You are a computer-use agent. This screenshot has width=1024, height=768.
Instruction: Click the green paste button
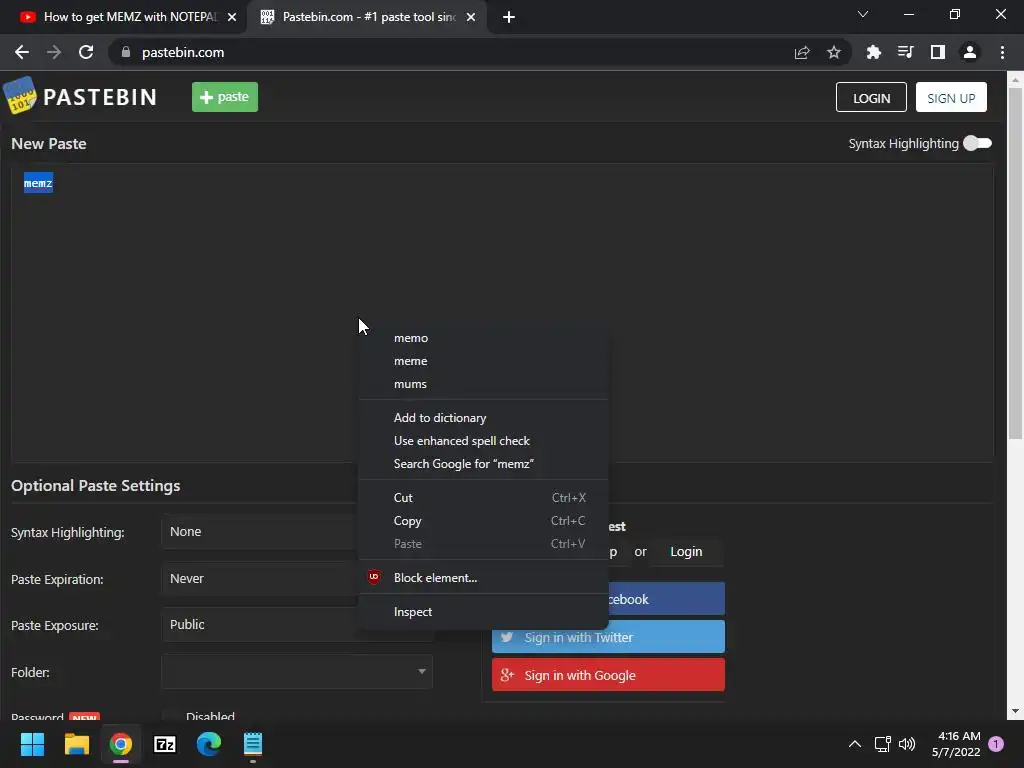click(225, 97)
